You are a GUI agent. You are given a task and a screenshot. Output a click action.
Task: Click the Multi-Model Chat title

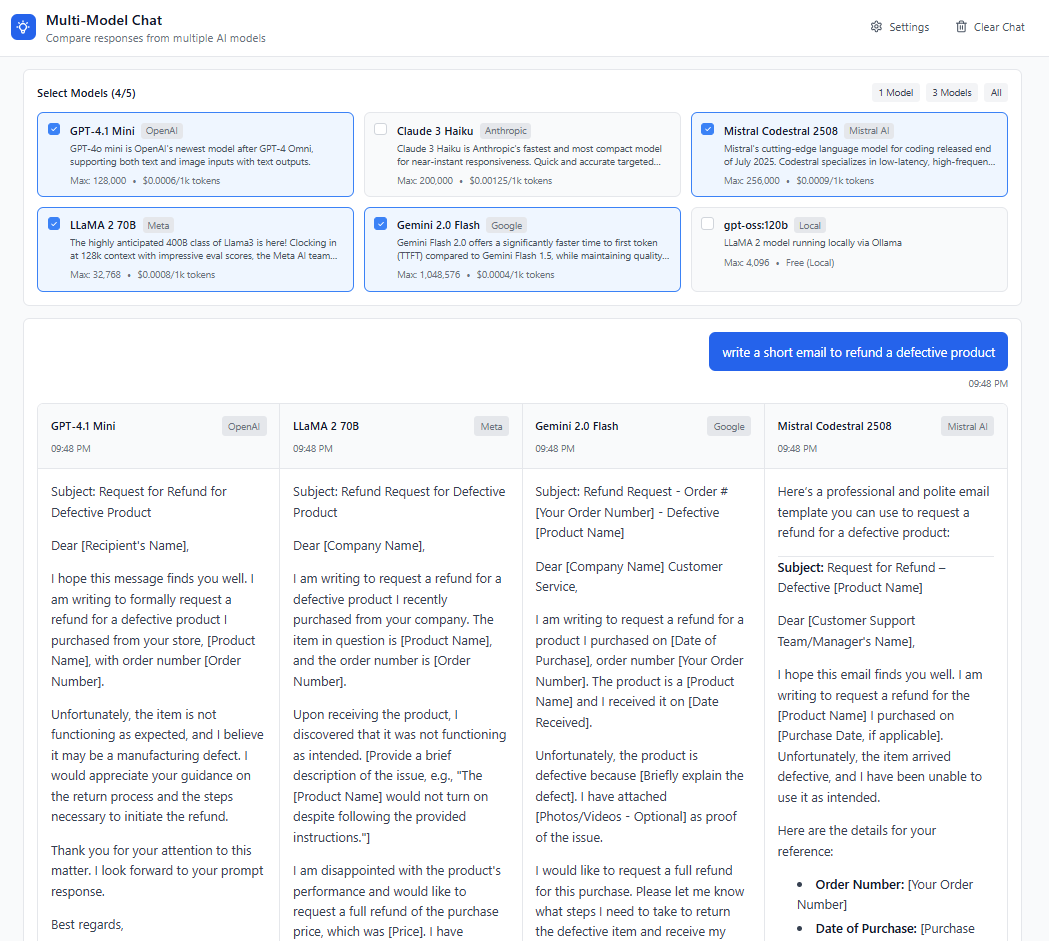point(104,20)
